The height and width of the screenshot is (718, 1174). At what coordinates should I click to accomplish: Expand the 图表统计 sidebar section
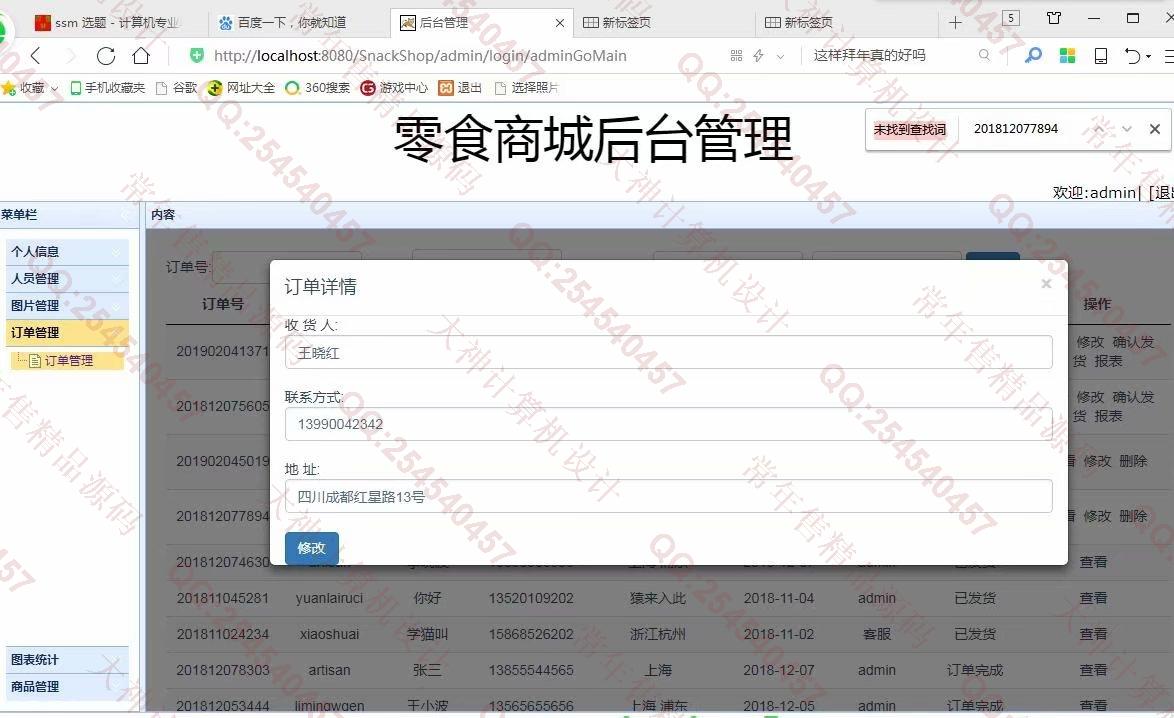point(67,660)
